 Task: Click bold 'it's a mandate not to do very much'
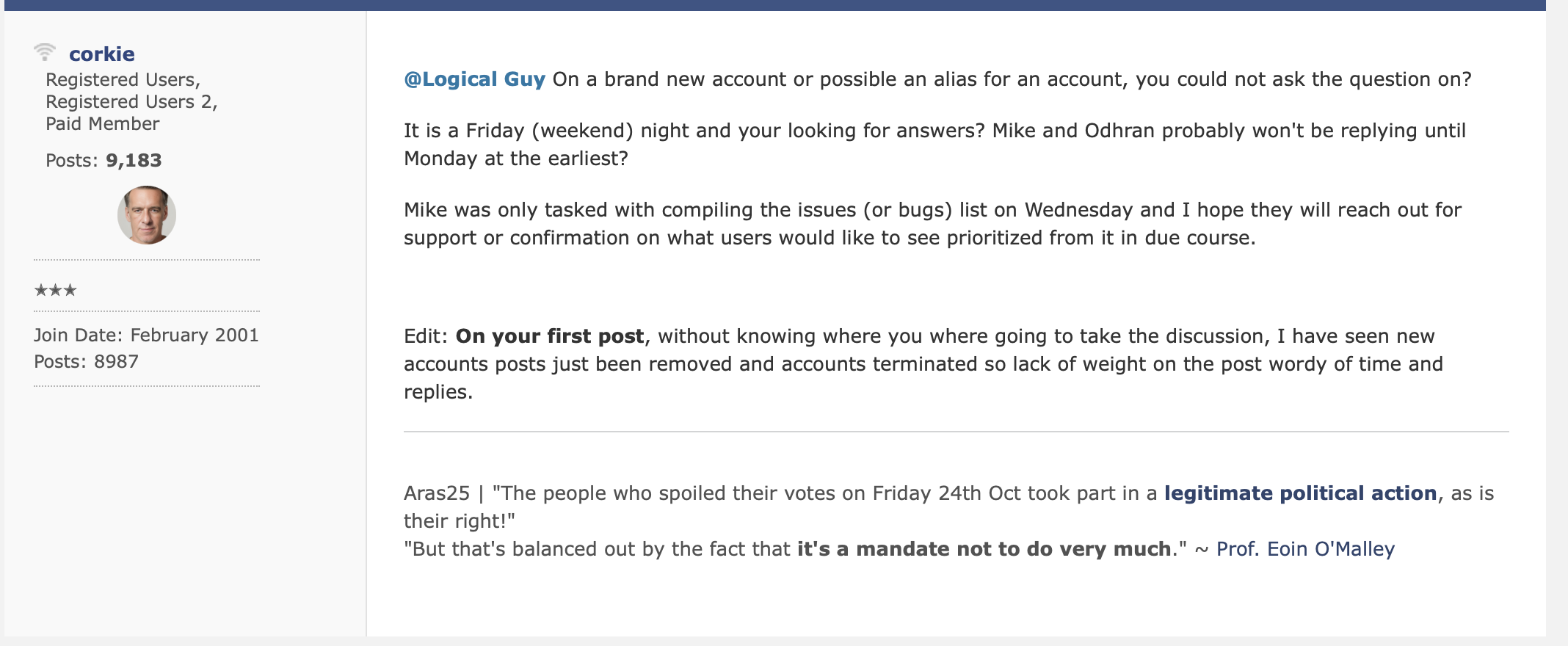[984, 549]
